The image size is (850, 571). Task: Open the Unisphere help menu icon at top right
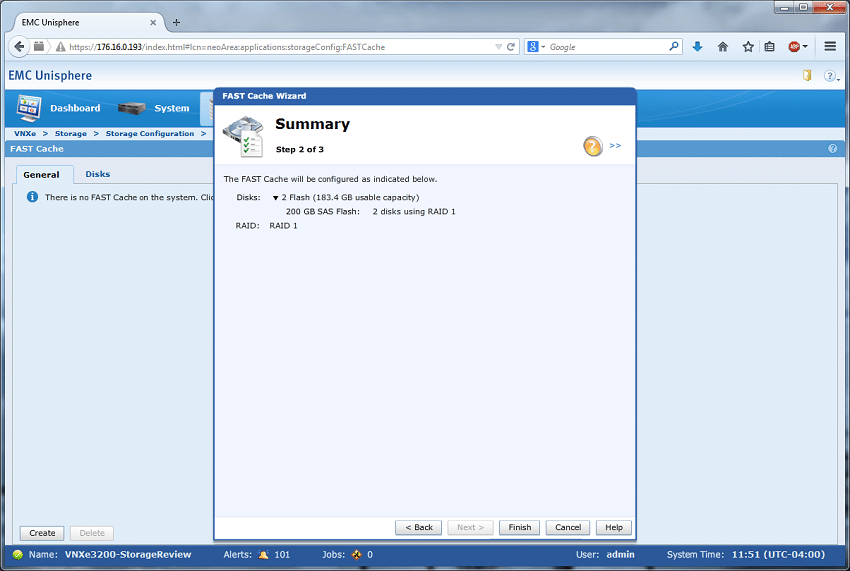830,76
